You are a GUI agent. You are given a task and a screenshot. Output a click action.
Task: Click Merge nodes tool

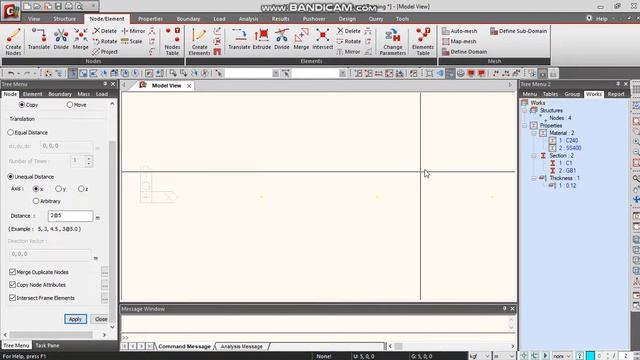[80, 39]
